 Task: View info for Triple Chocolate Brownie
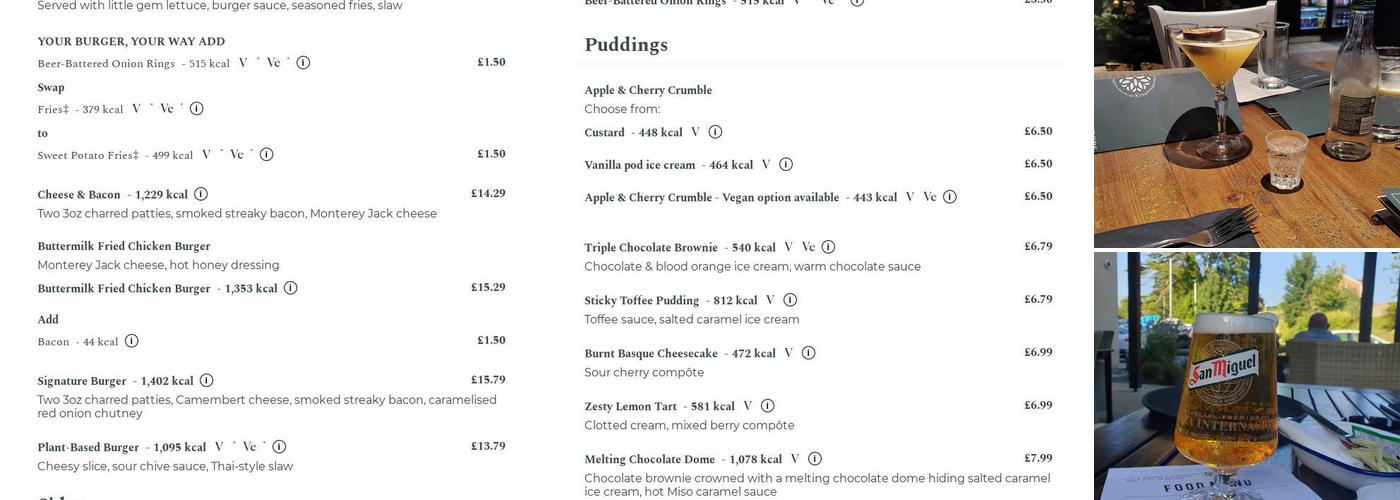point(828,247)
